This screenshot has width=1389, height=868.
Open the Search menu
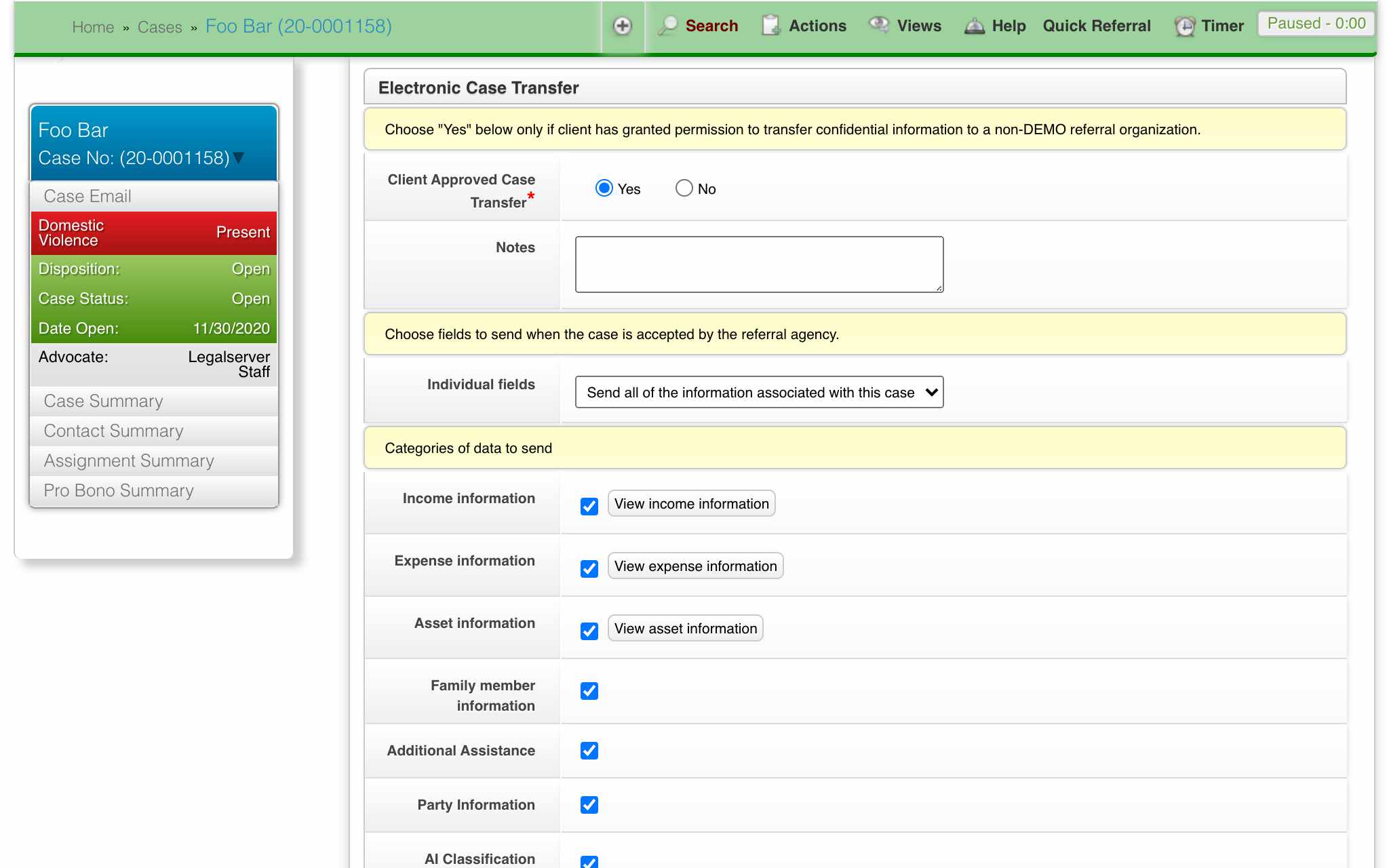(x=711, y=26)
